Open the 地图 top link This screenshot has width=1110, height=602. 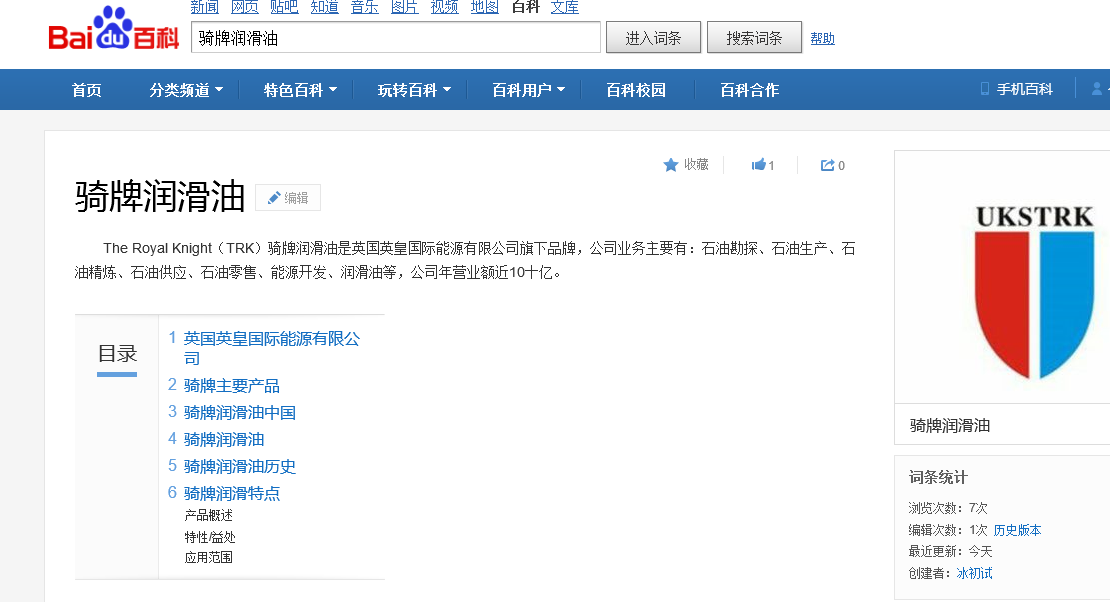tap(485, 7)
